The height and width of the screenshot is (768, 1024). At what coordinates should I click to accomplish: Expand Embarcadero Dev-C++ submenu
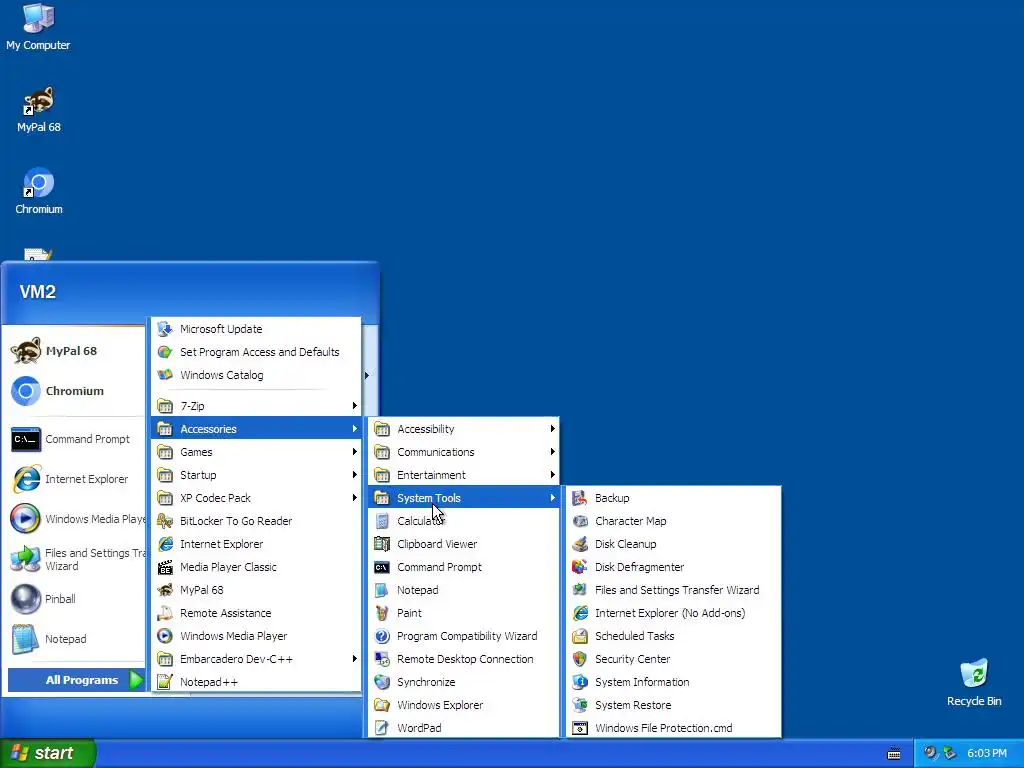(x=256, y=659)
